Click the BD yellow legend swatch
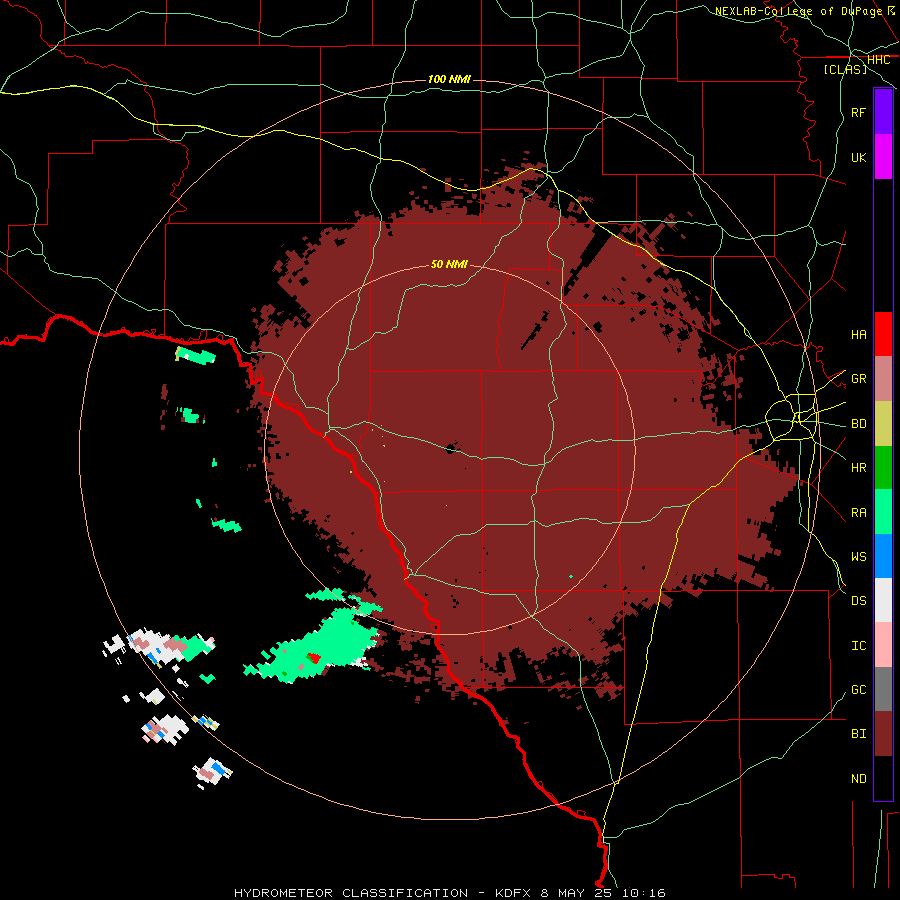The image size is (900, 900). coord(883,424)
